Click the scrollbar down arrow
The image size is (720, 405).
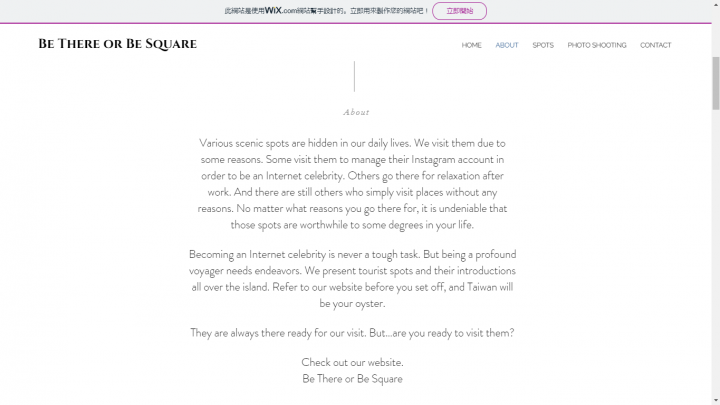coord(716,401)
